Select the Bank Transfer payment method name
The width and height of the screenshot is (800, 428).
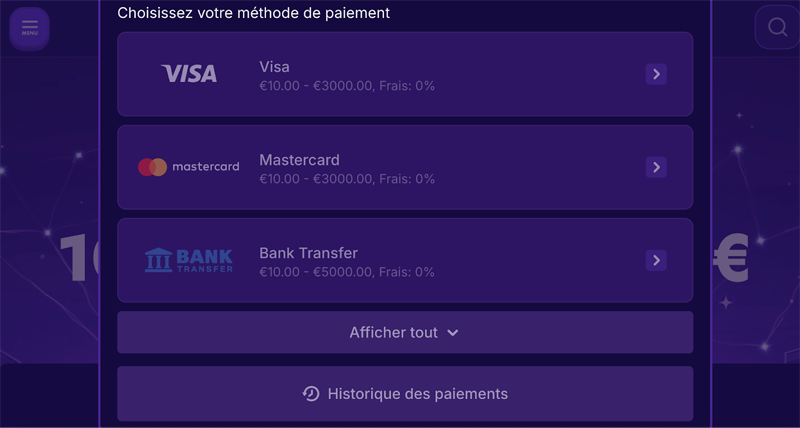308,253
